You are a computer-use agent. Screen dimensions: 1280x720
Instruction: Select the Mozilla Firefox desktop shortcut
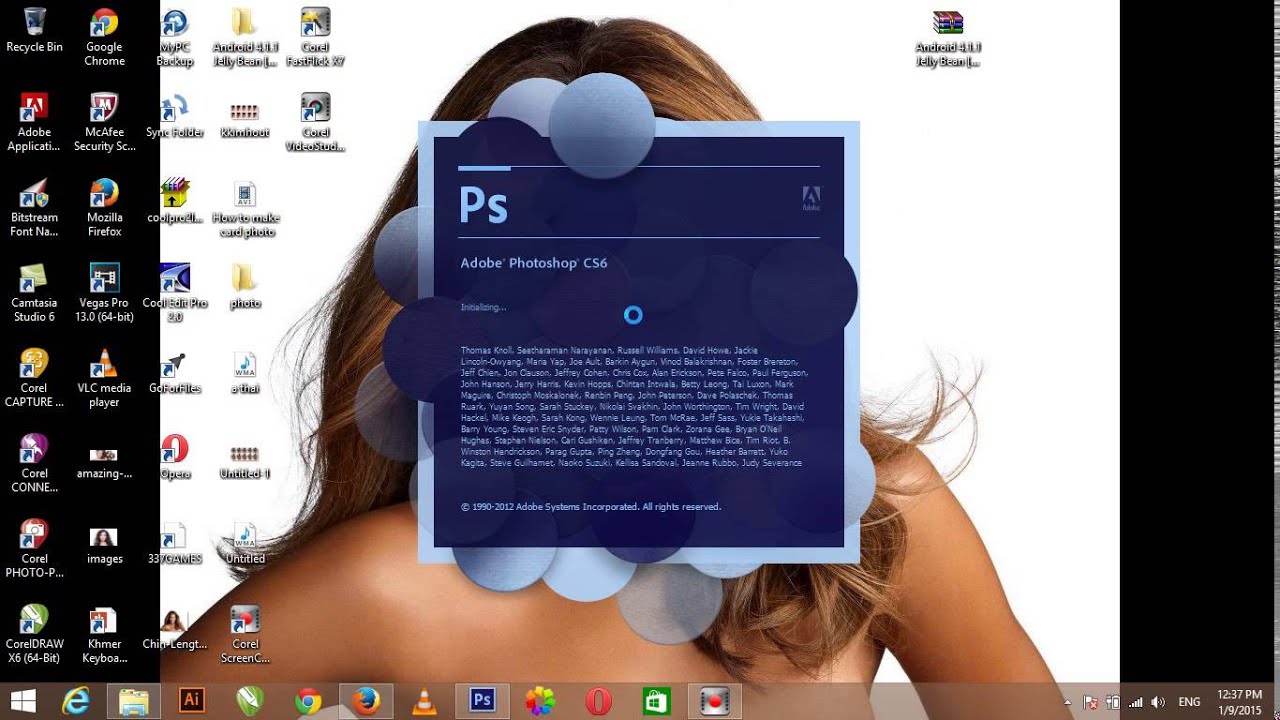point(104,207)
